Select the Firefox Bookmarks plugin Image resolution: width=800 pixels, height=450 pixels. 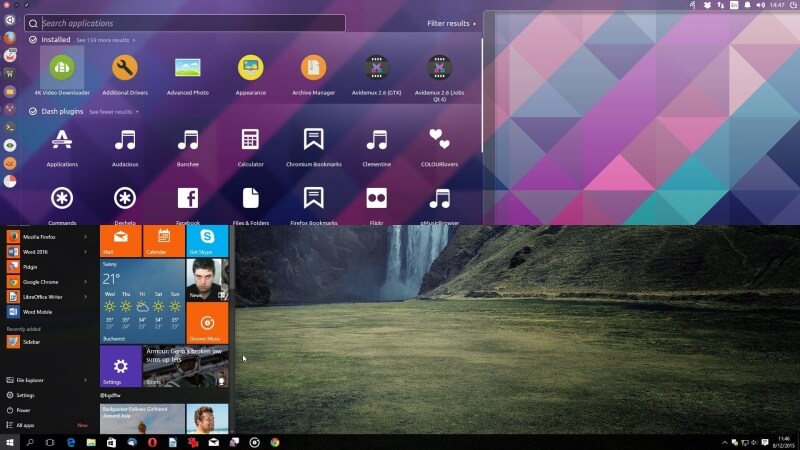(313, 205)
